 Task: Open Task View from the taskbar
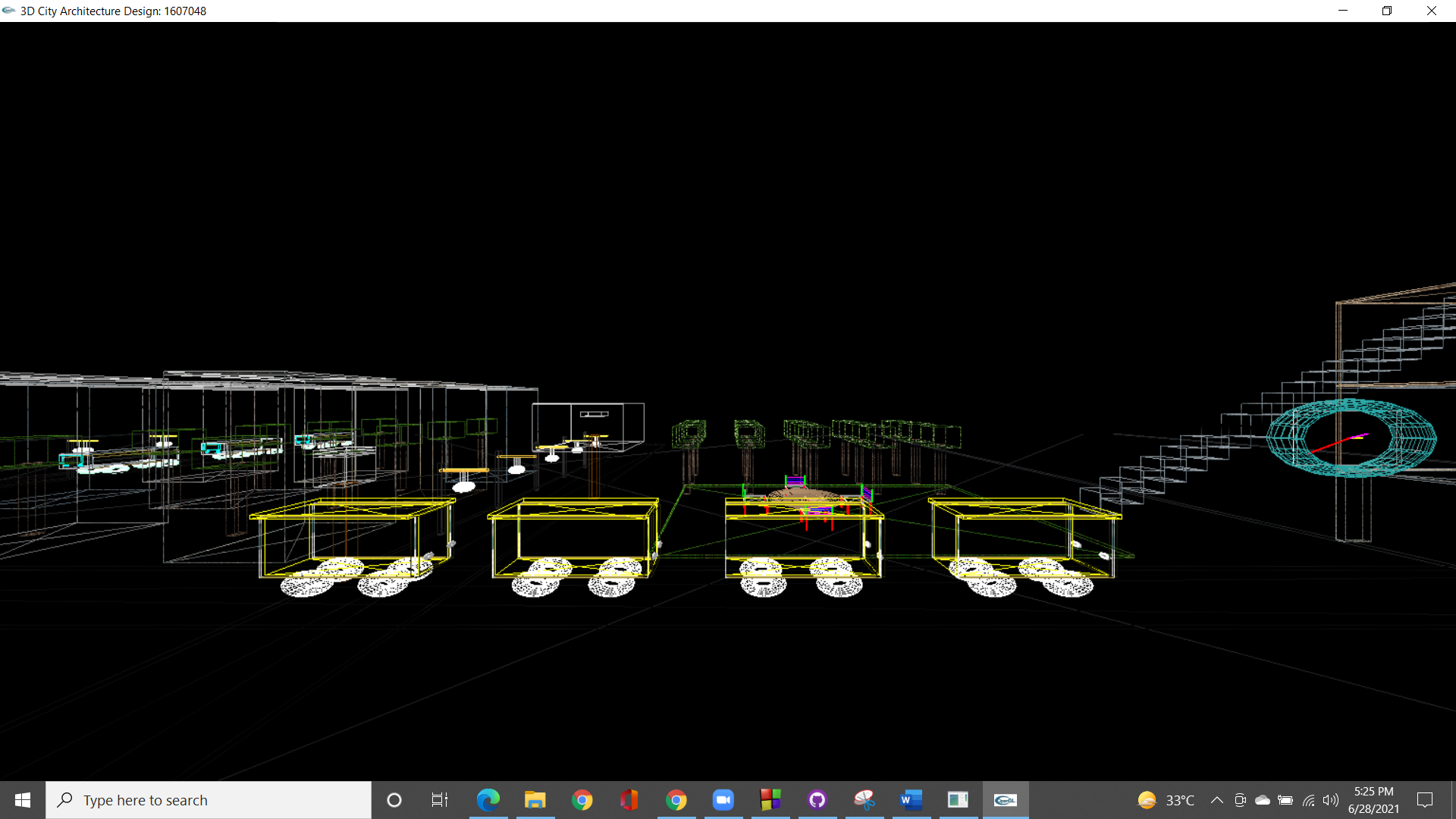click(x=440, y=800)
